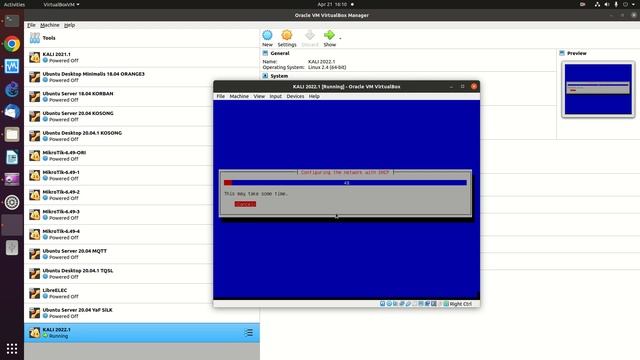Image resolution: width=640 pixels, height=360 pixels.
Task: Select Ubuntu Desktop 20.04.1 KOSONG VM
Action: click(x=142, y=136)
